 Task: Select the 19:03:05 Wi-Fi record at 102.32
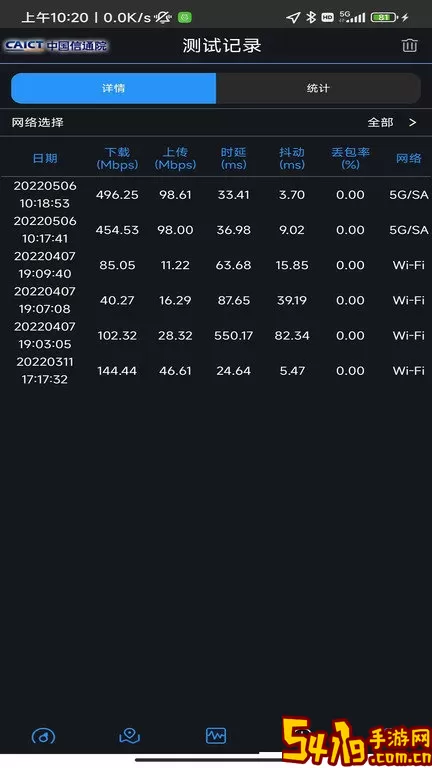pos(216,336)
